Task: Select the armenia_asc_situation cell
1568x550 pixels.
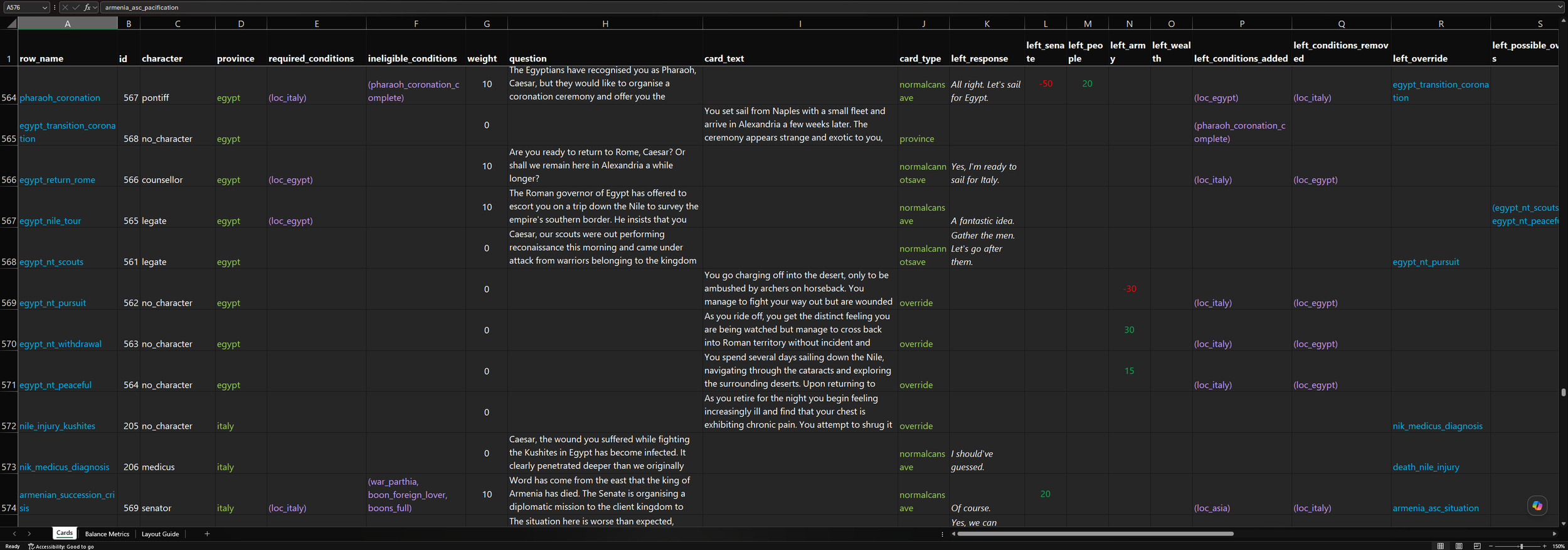Action: (x=1441, y=495)
